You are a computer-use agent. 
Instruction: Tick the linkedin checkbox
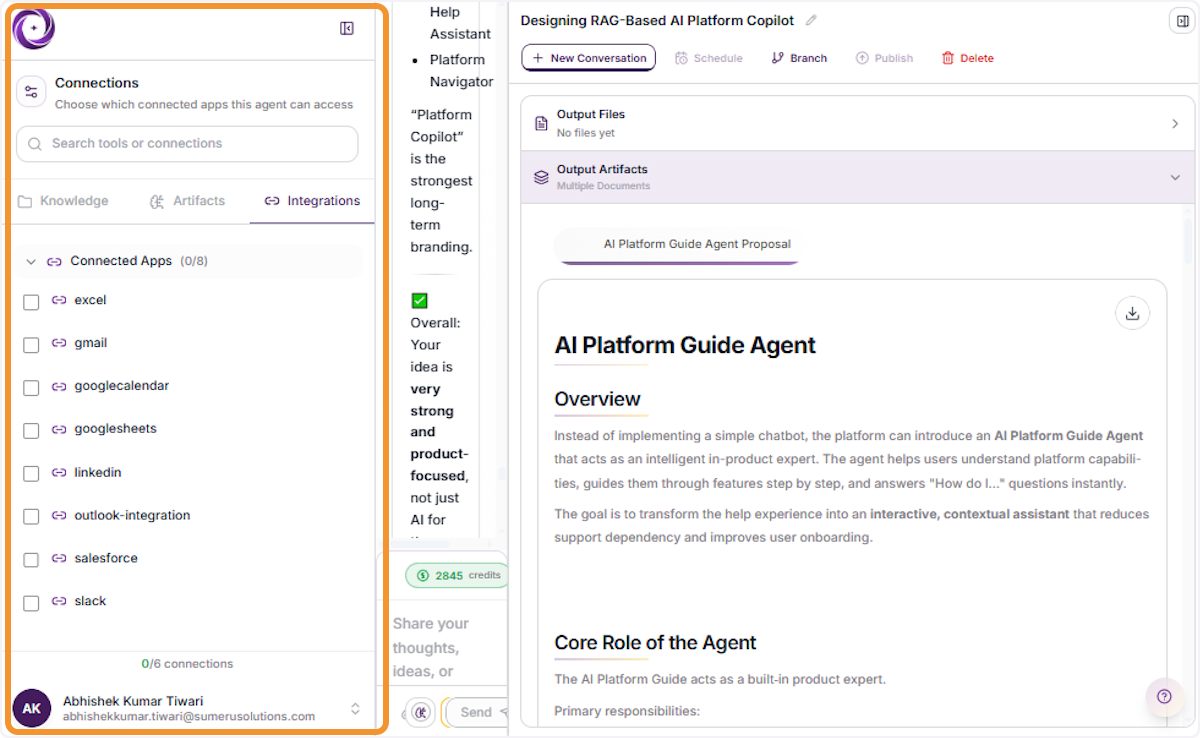pyautogui.click(x=31, y=474)
